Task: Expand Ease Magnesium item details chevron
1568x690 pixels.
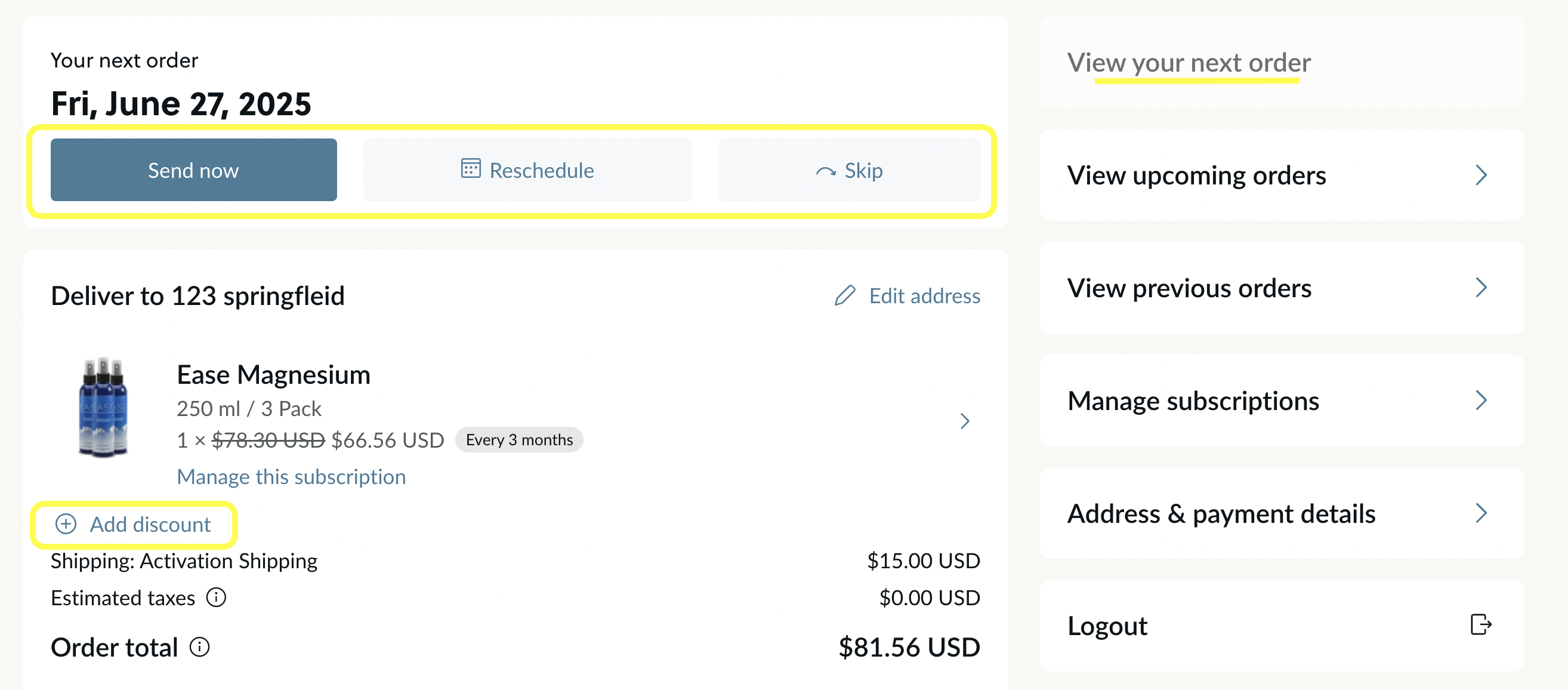Action: pyautogui.click(x=964, y=421)
